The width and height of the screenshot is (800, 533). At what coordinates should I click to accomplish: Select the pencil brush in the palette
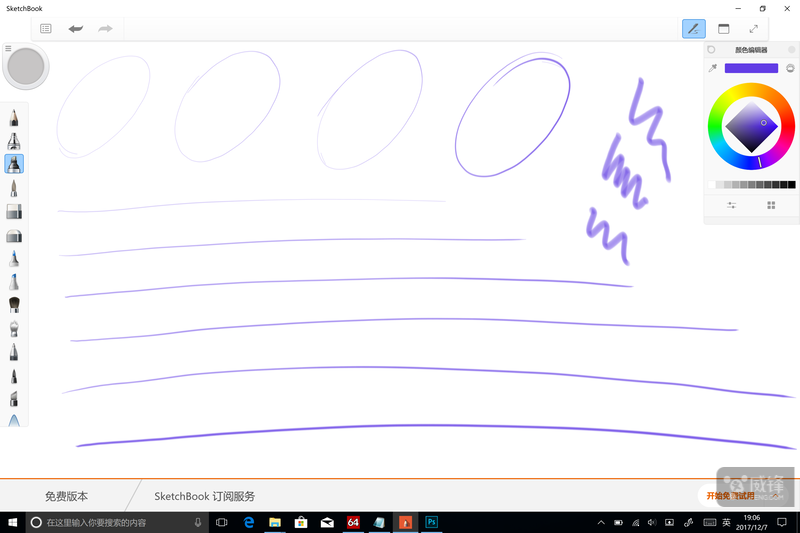coord(14,118)
